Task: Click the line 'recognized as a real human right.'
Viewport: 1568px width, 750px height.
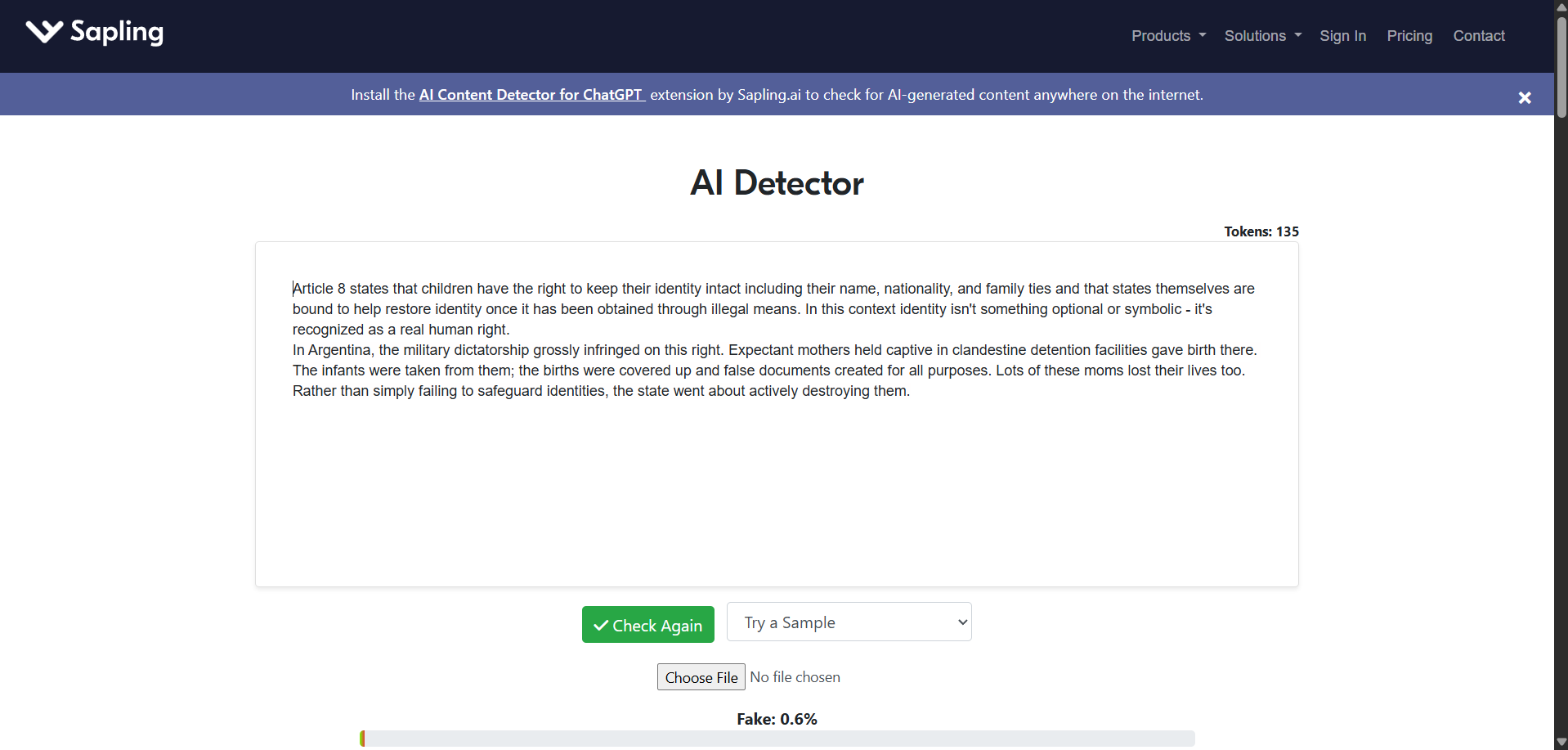Action: (401, 330)
